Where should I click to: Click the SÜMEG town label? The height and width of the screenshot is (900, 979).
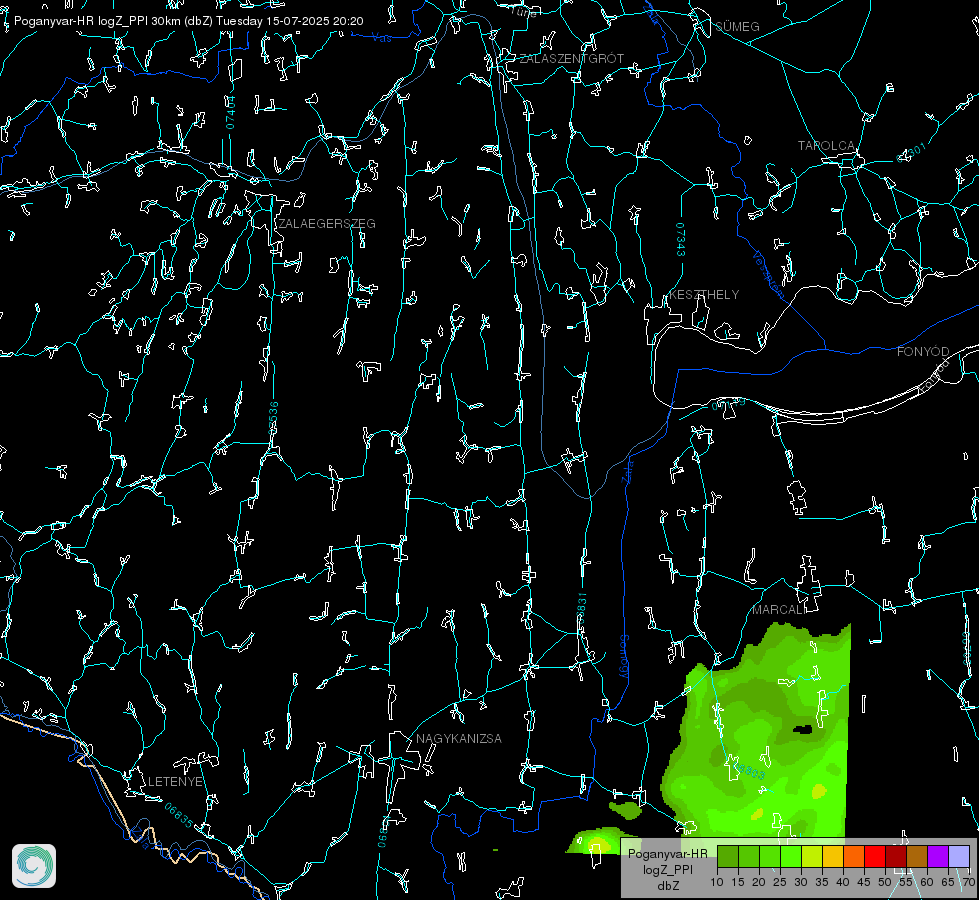tap(737, 26)
